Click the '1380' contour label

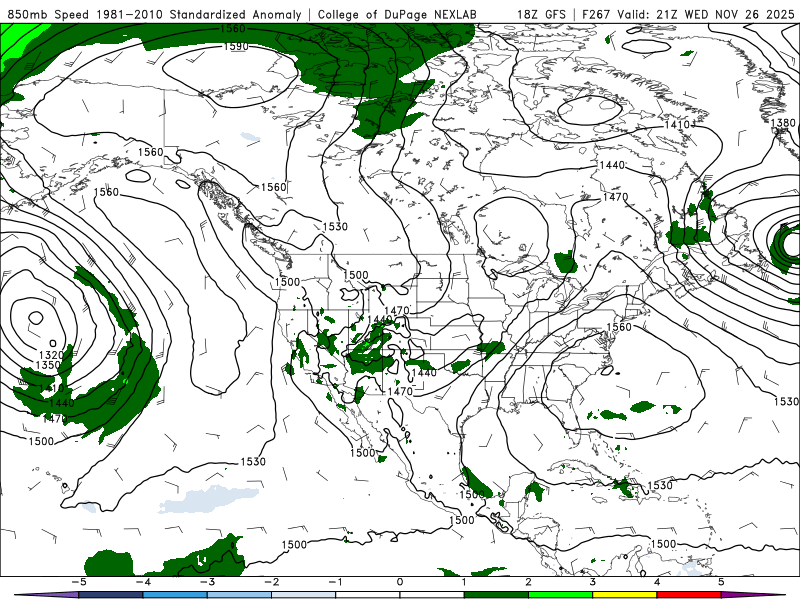click(783, 123)
